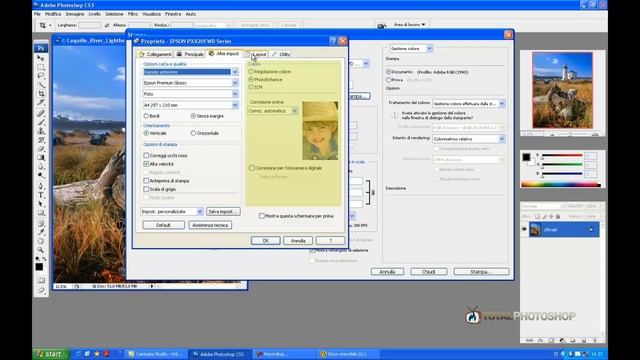
Task: Select the Blur tool
Action: 41,167
